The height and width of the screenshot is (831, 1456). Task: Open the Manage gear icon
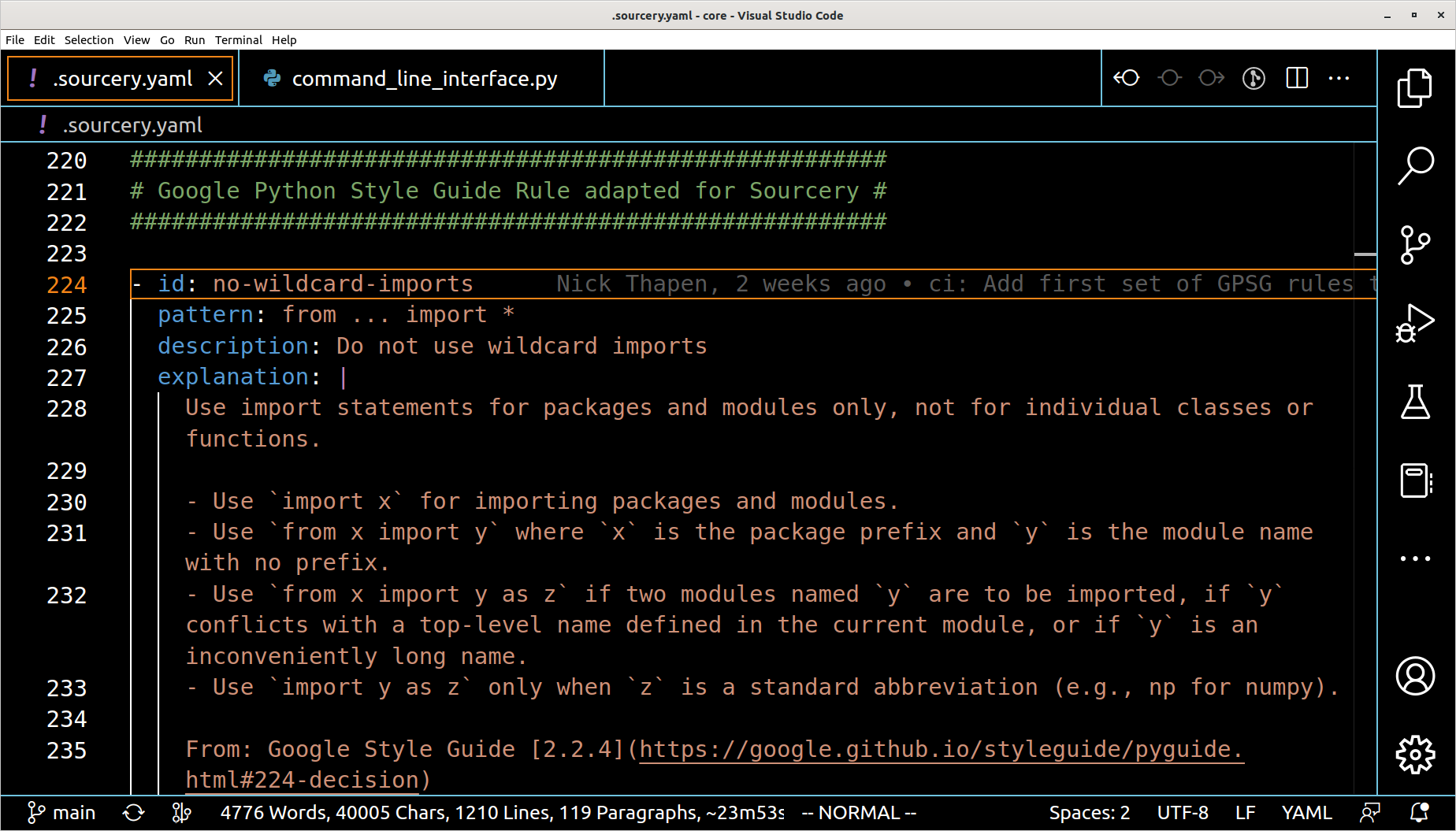tap(1415, 755)
